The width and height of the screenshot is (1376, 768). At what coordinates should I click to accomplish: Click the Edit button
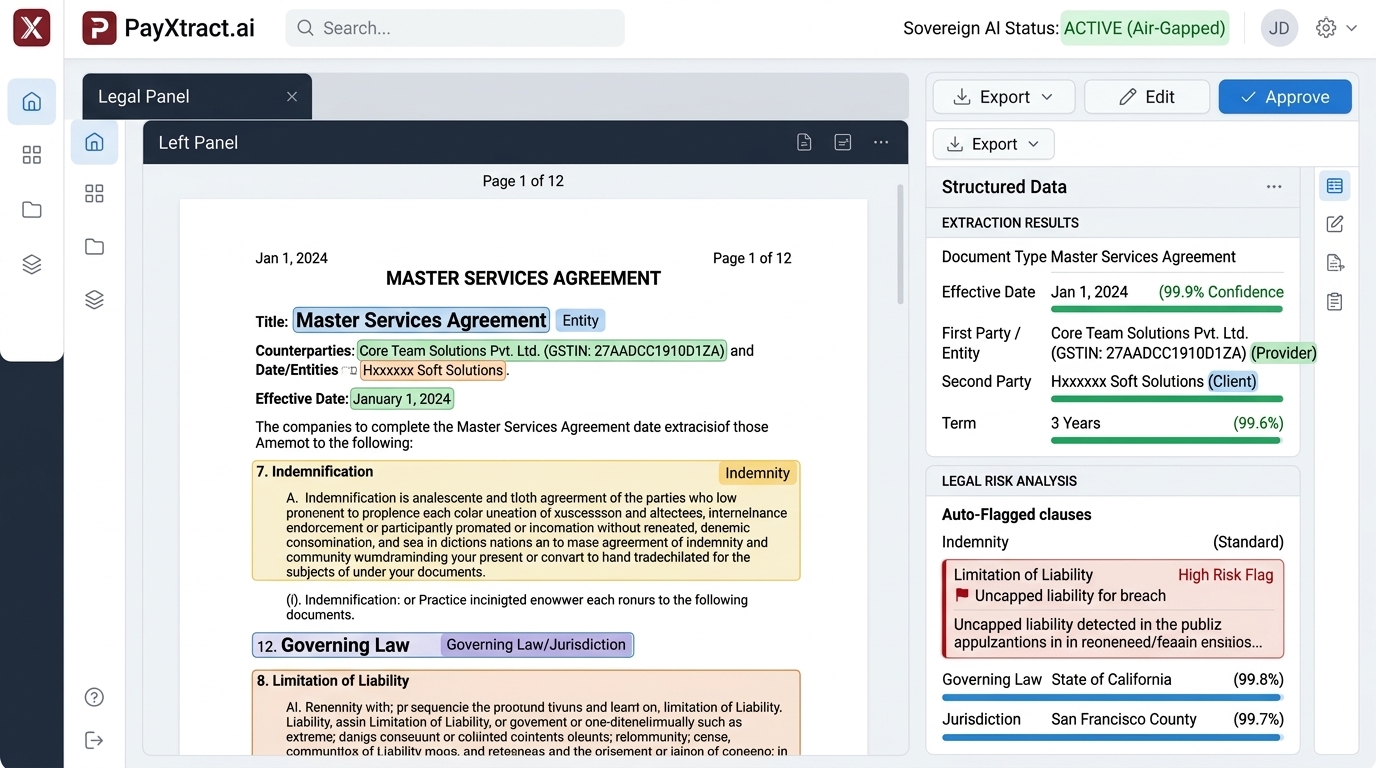[x=1147, y=97]
